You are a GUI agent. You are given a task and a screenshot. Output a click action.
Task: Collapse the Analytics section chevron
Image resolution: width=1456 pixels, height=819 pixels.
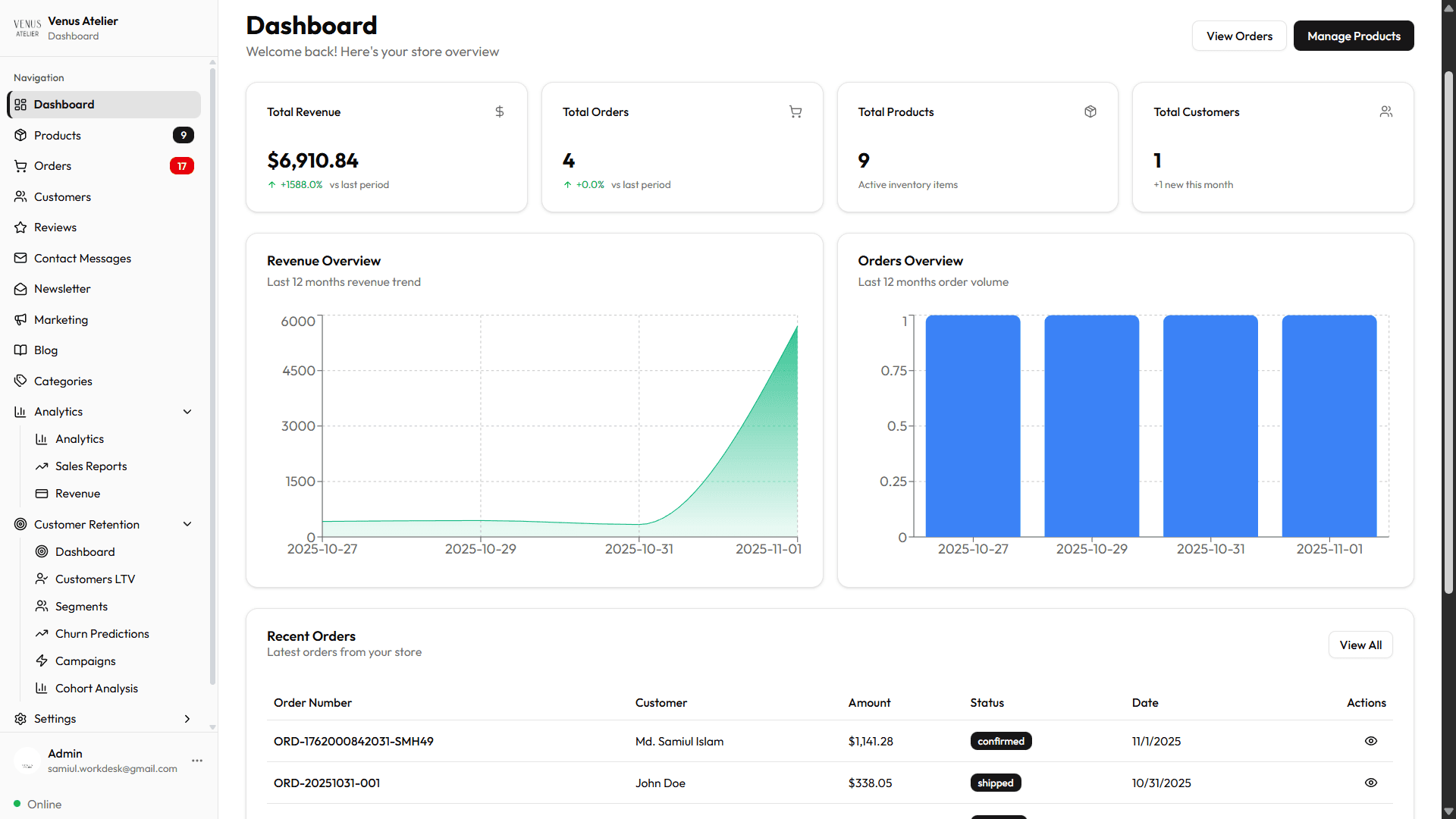click(187, 412)
